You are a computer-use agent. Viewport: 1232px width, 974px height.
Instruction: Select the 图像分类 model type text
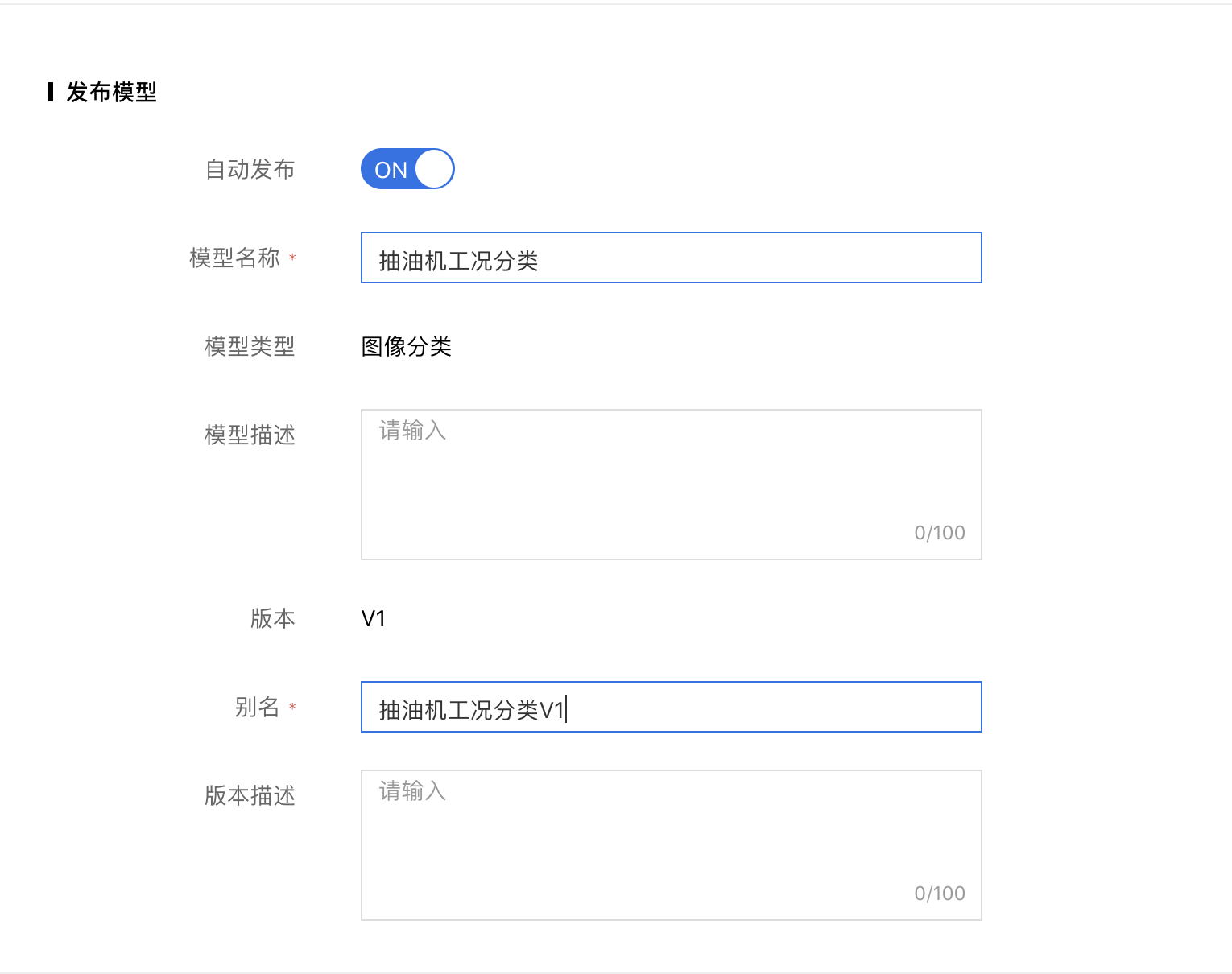click(407, 346)
